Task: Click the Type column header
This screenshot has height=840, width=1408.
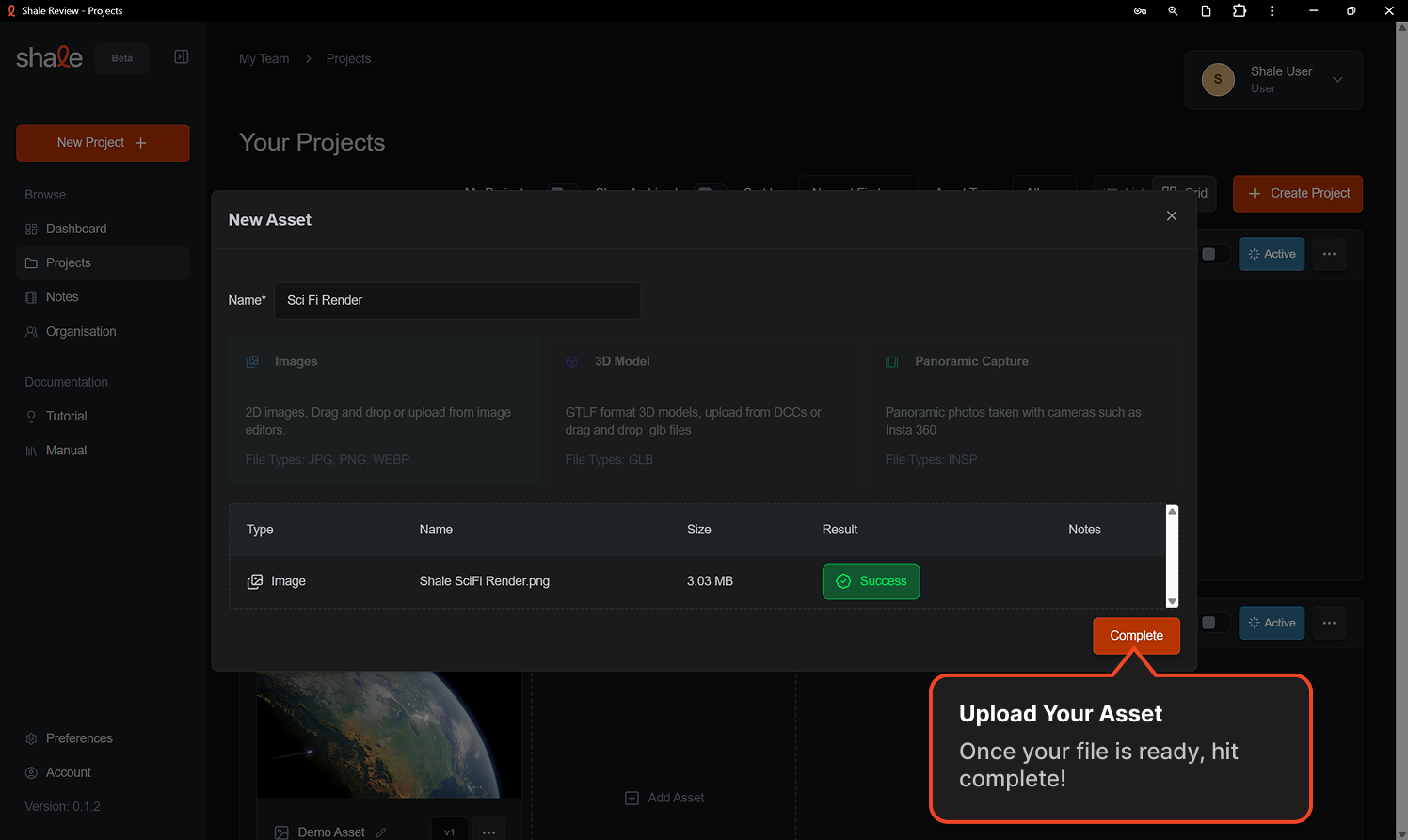Action: pyautogui.click(x=260, y=530)
